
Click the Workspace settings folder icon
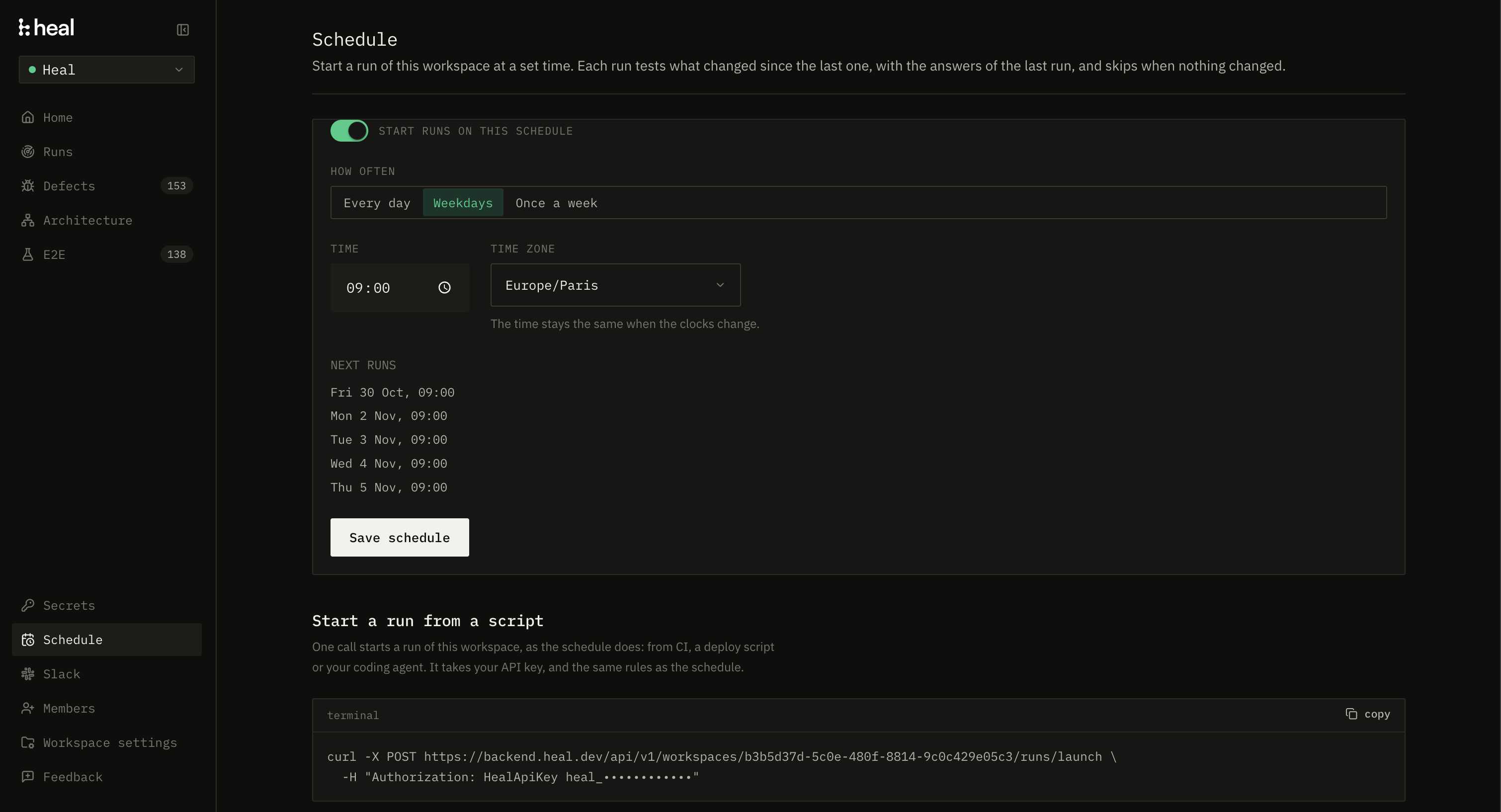tap(27, 743)
